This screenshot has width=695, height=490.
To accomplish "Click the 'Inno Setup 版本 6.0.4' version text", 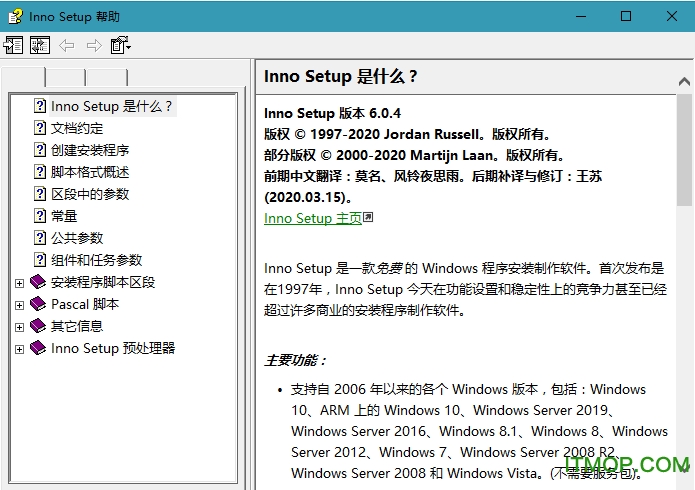I will coord(332,114).
